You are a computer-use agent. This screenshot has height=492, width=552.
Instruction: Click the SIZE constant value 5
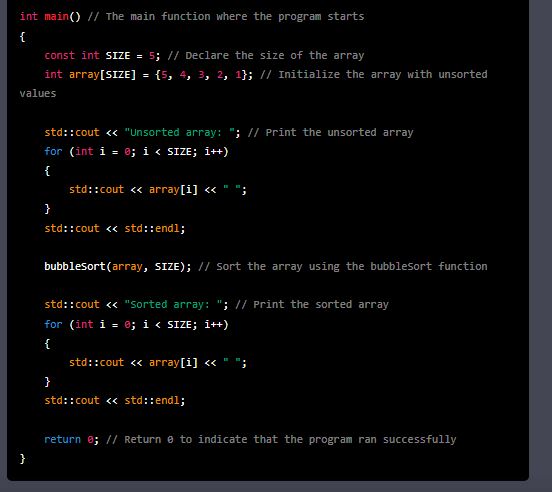[152, 56]
